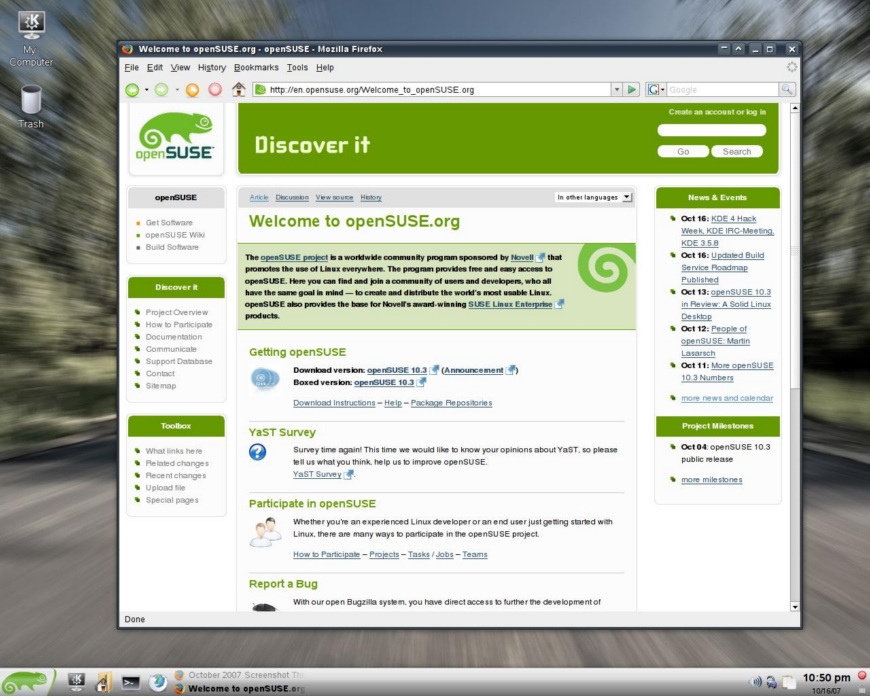Open Create an account or log in
Viewport: 870px width, 696px height.
coord(717,112)
